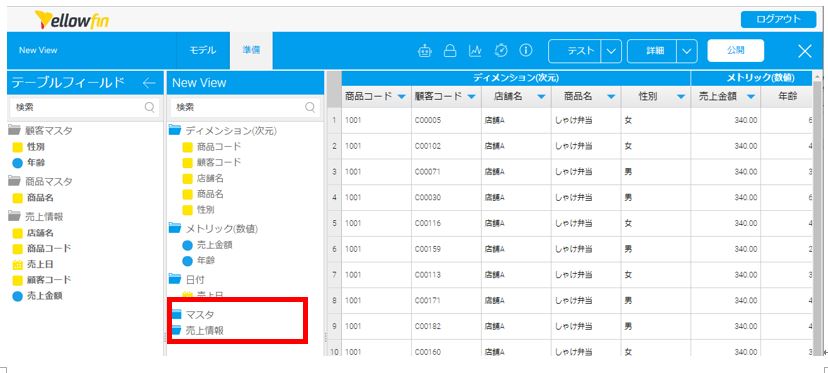Click the robot assistant icon in toolbar
The height and width of the screenshot is (373, 828).
click(425, 51)
